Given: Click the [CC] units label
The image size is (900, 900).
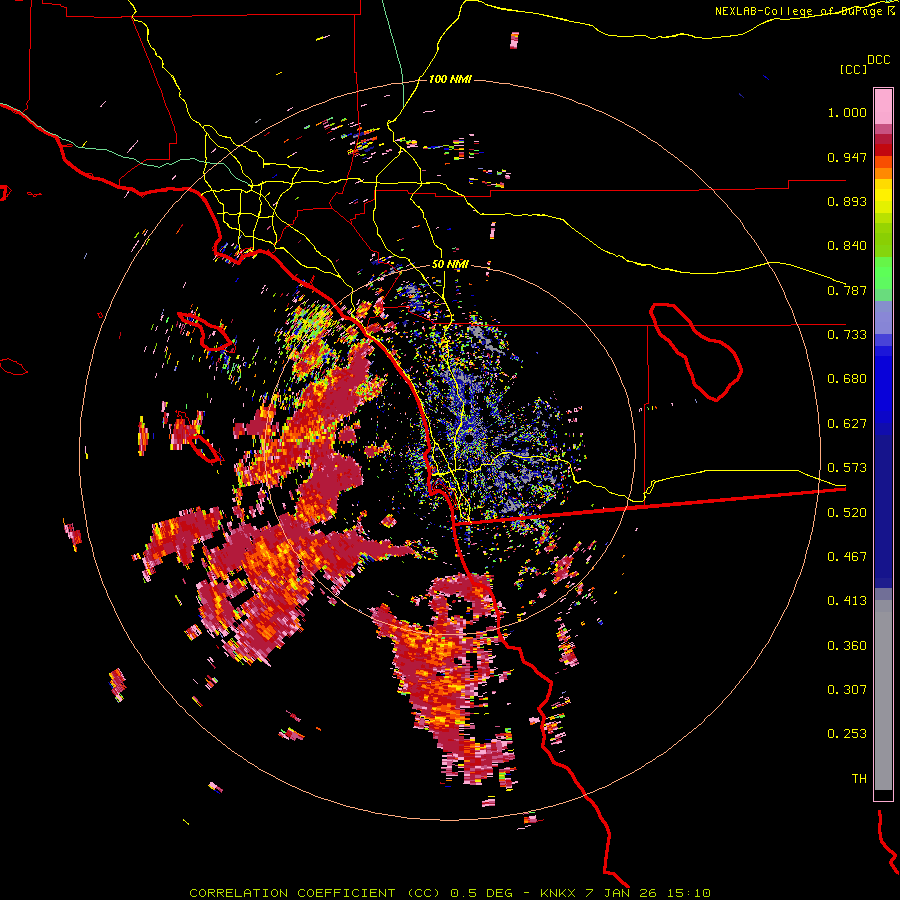Looking at the screenshot, I should pos(853,69).
